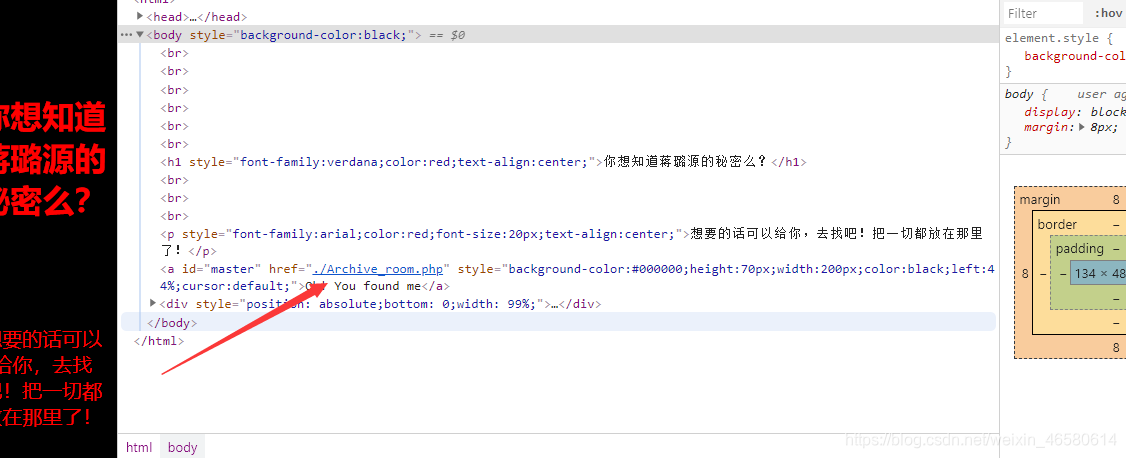The height and width of the screenshot is (458, 1126).
Task: Expand the div position absolute node
Action: tap(153, 304)
